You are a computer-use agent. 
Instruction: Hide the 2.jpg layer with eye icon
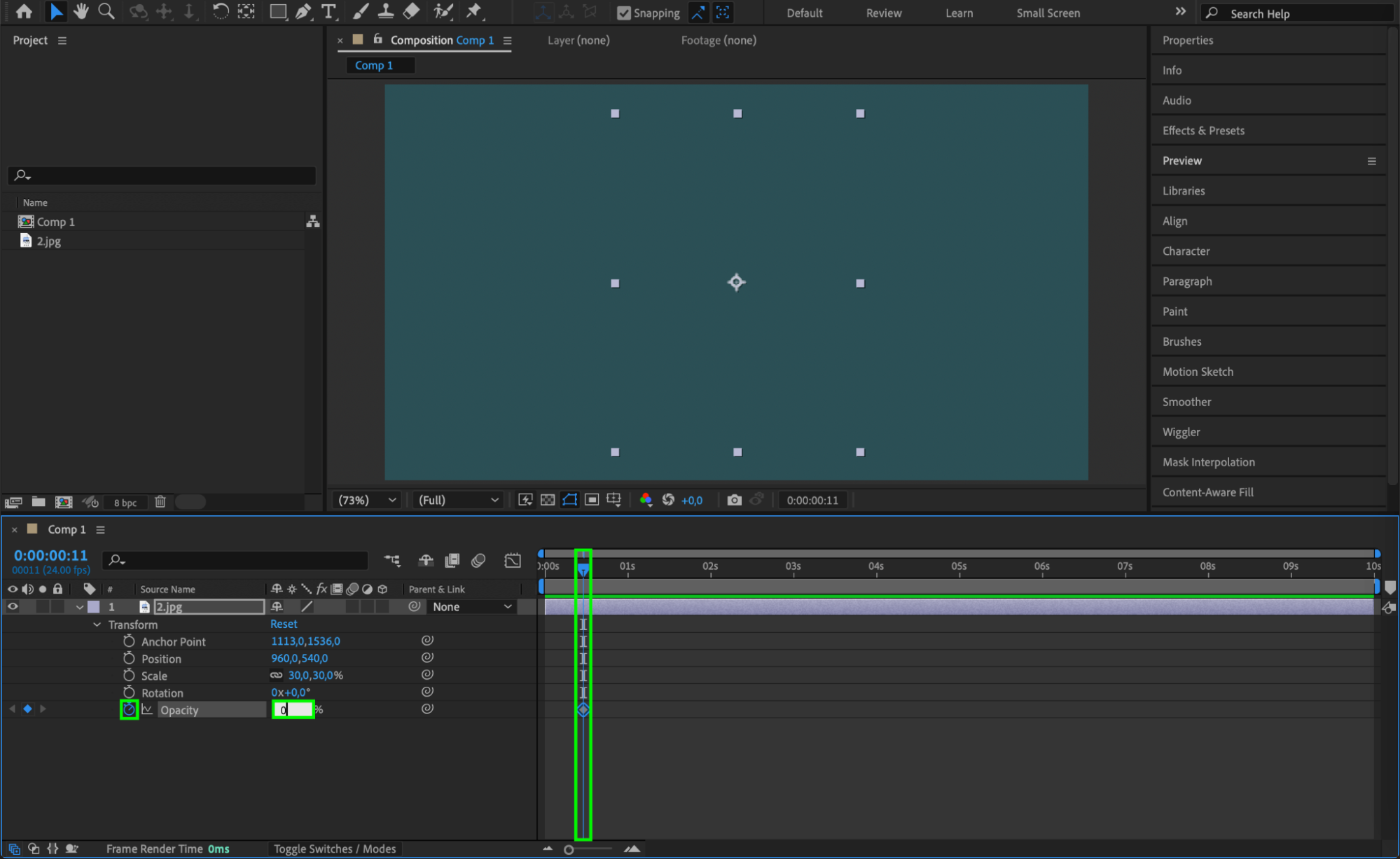pos(13,607)
